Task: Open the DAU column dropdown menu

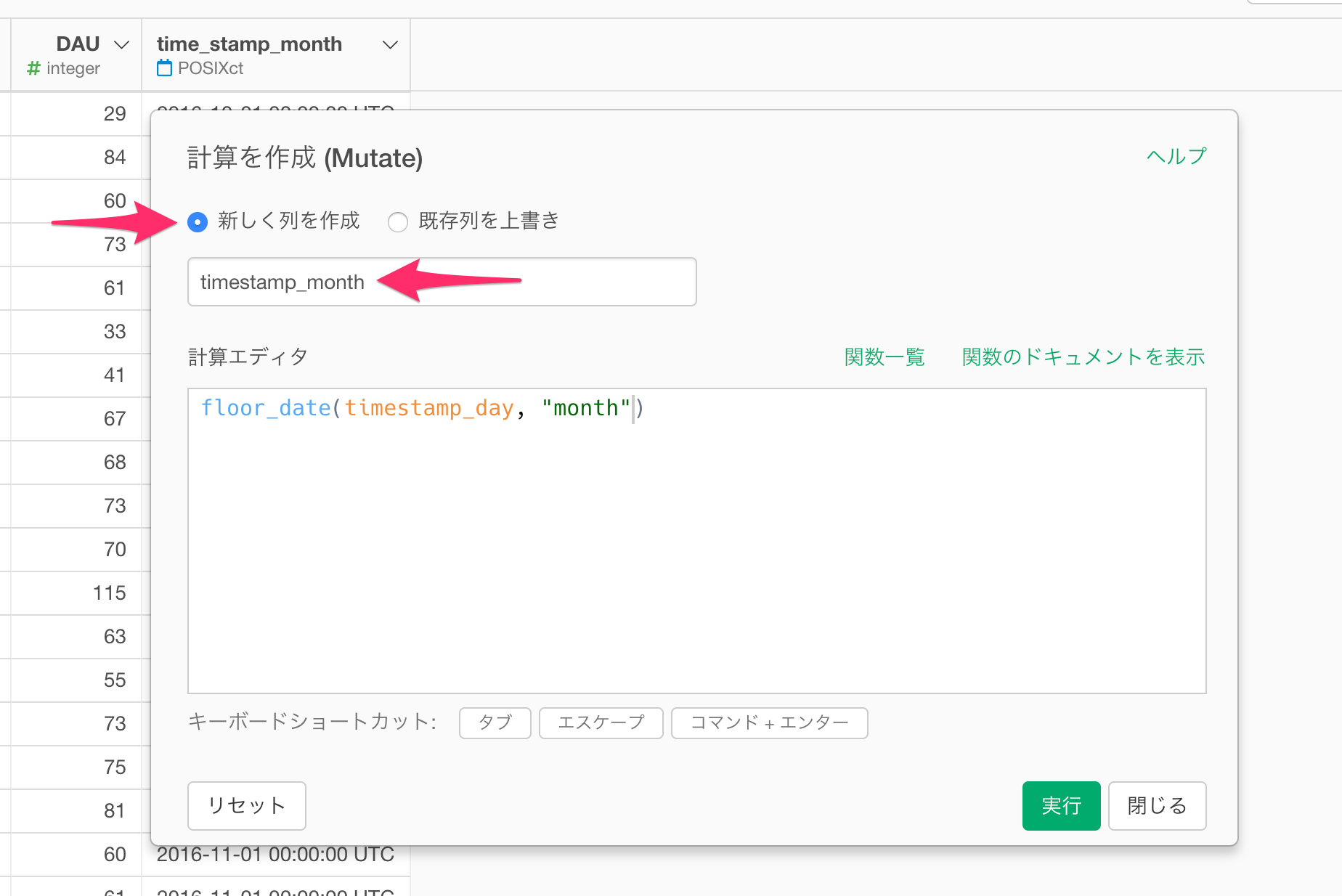Action: pos(122,45)
